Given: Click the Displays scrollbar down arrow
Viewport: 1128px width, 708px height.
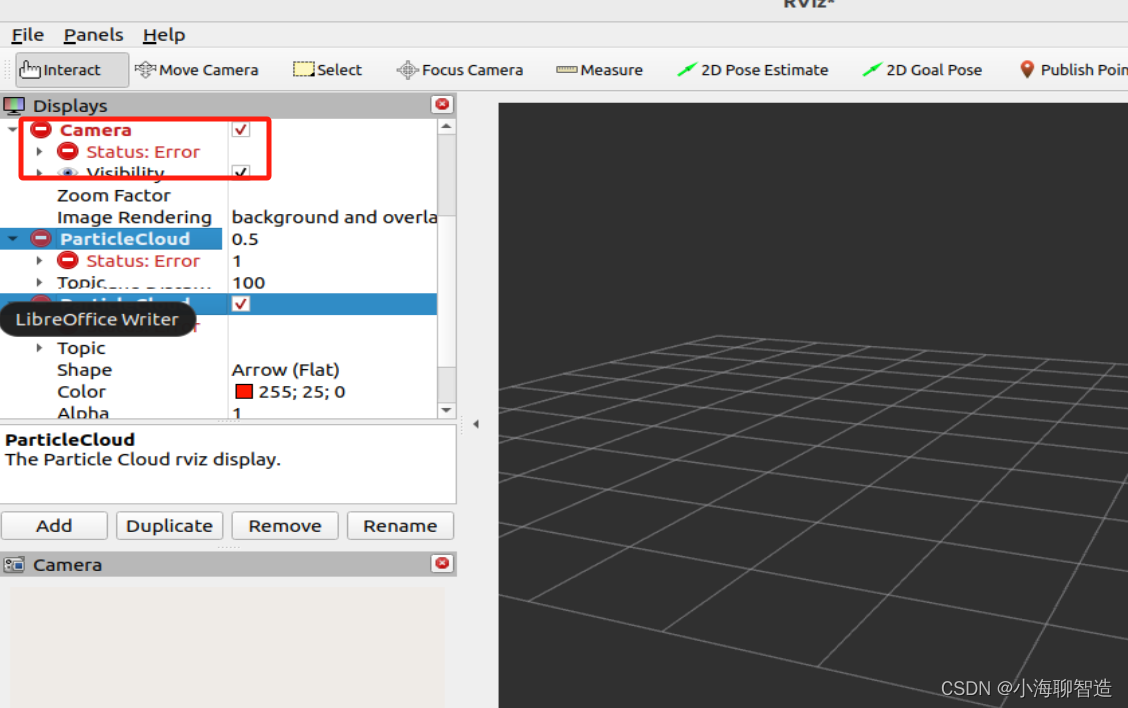Looking at the screenshot, I should click(446, 410).
